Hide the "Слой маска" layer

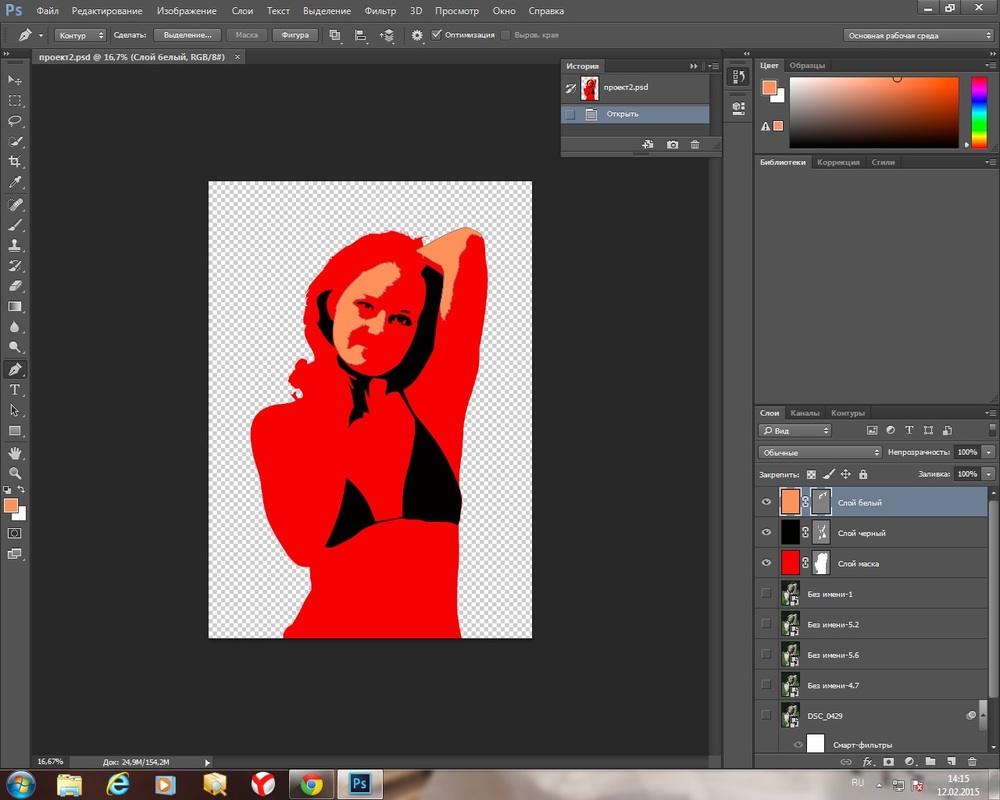pos(767,563)
